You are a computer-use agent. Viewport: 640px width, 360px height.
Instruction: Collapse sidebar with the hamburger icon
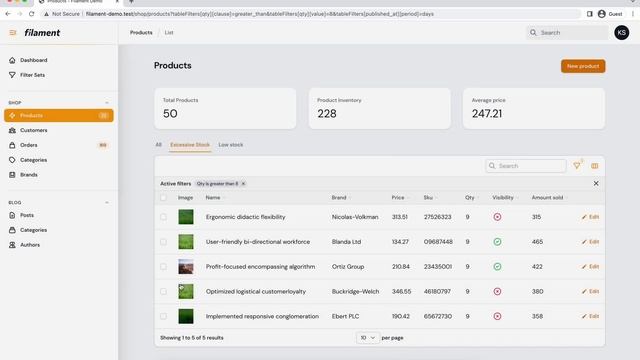click(x=13, y=33)
